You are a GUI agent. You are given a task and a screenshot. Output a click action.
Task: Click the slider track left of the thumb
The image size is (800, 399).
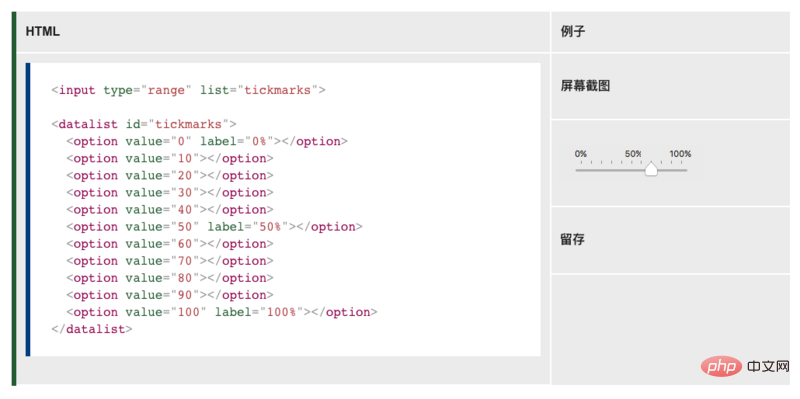[610, 170]
